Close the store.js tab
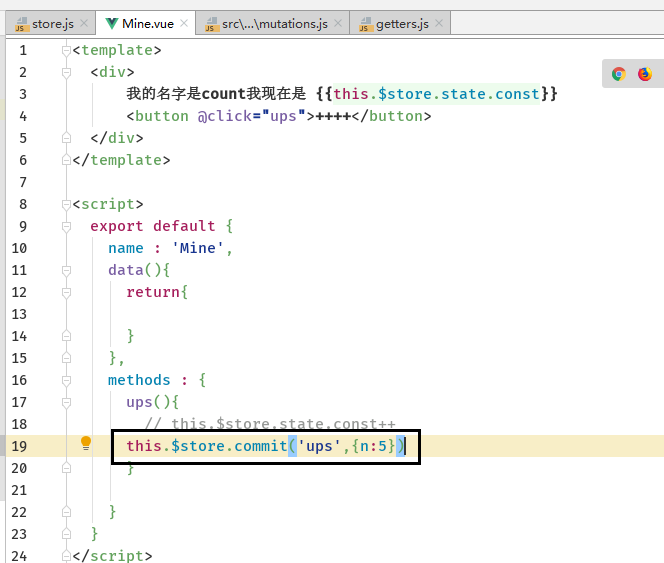The width and height of the screenshot is (664, 563). [84, 23]
